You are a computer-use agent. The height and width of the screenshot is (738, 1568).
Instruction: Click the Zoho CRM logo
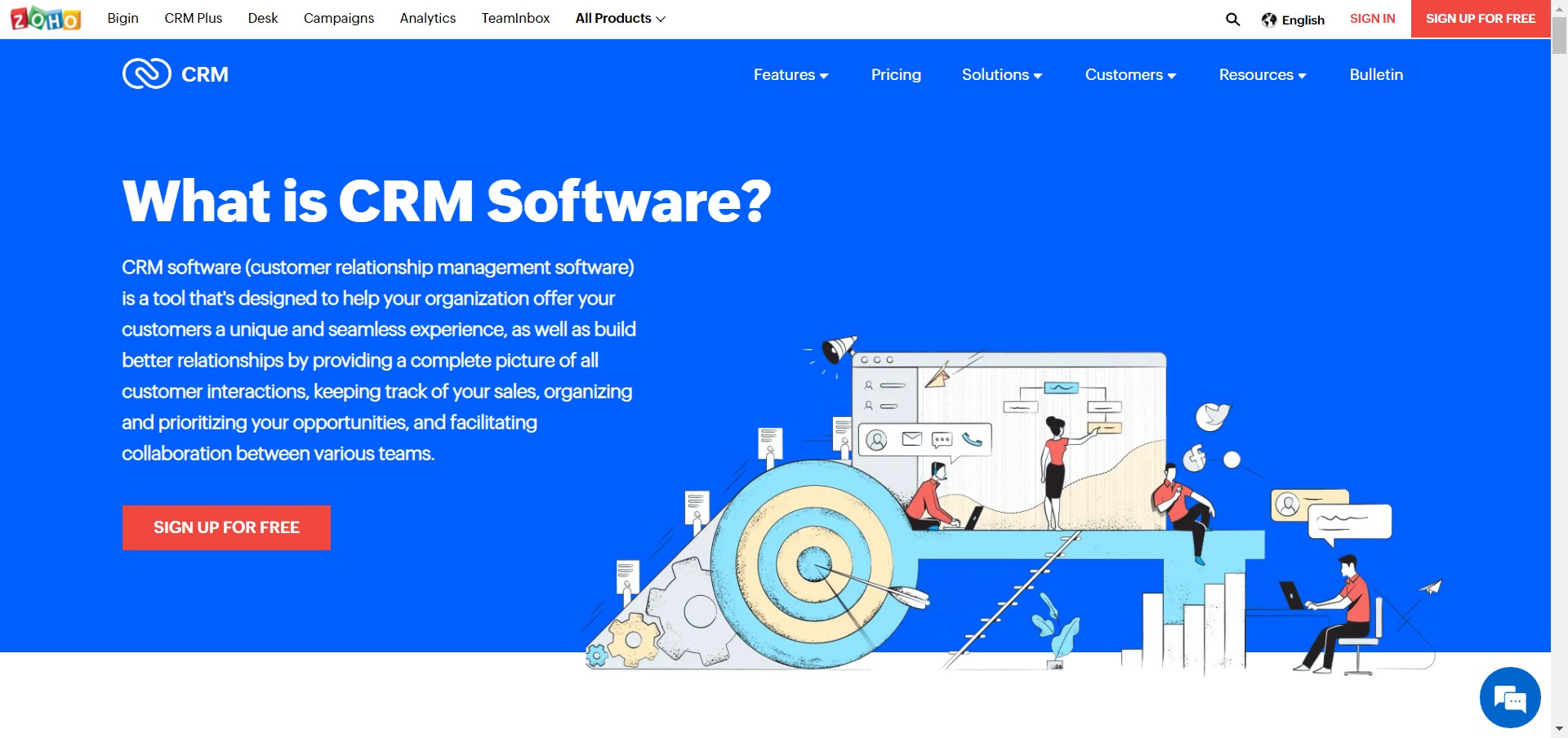click(x=176, y=74)
